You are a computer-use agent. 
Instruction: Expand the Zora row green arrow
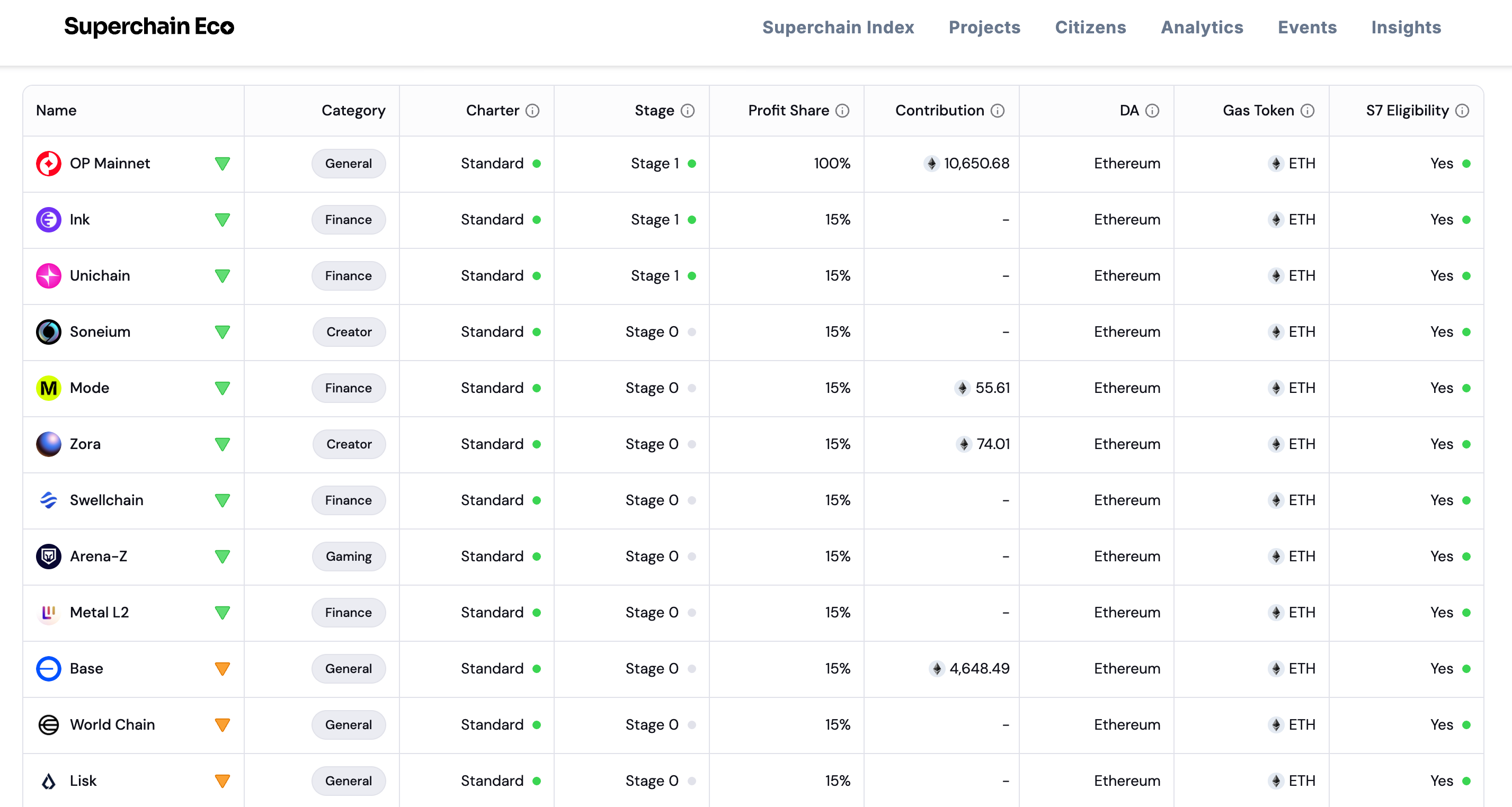pyautogui.click(x=222, y=445)
